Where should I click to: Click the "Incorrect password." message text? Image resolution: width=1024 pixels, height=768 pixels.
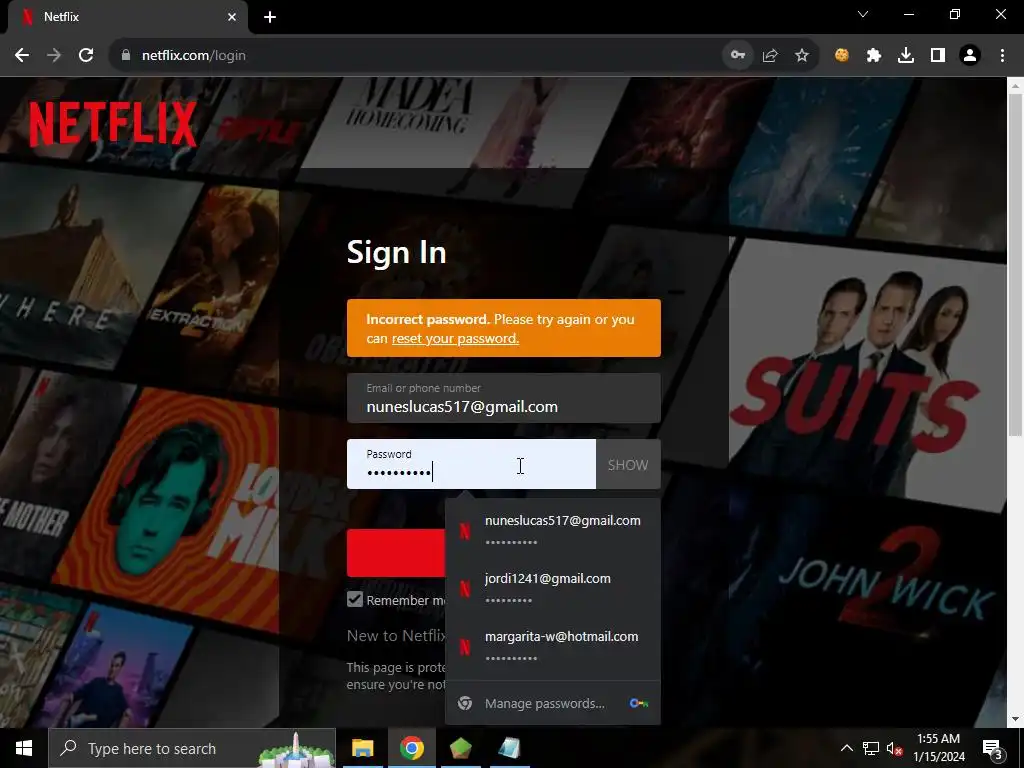[x=428, y=319]
